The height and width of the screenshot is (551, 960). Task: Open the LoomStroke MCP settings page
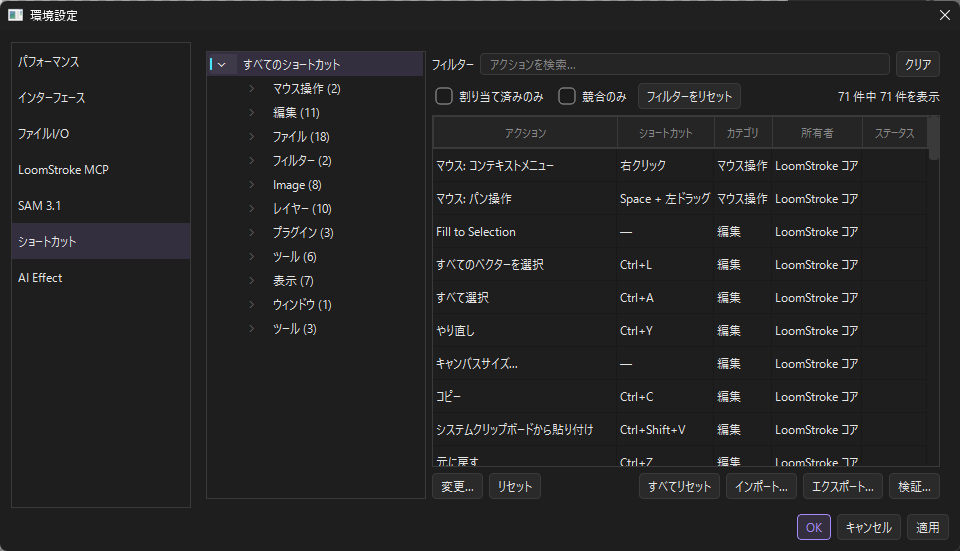point(101,170)
